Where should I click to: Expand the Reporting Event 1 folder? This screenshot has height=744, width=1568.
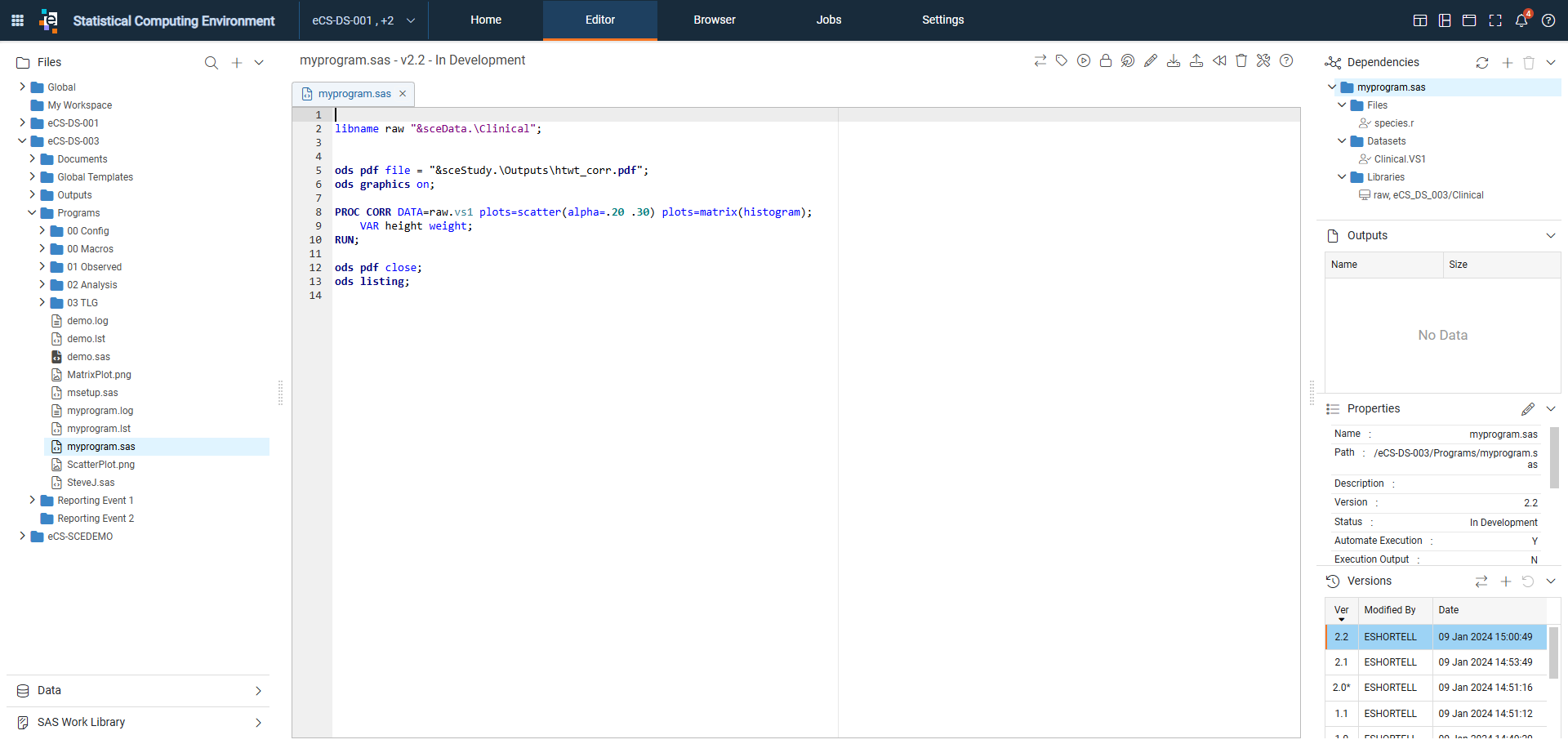coord(32,500)
